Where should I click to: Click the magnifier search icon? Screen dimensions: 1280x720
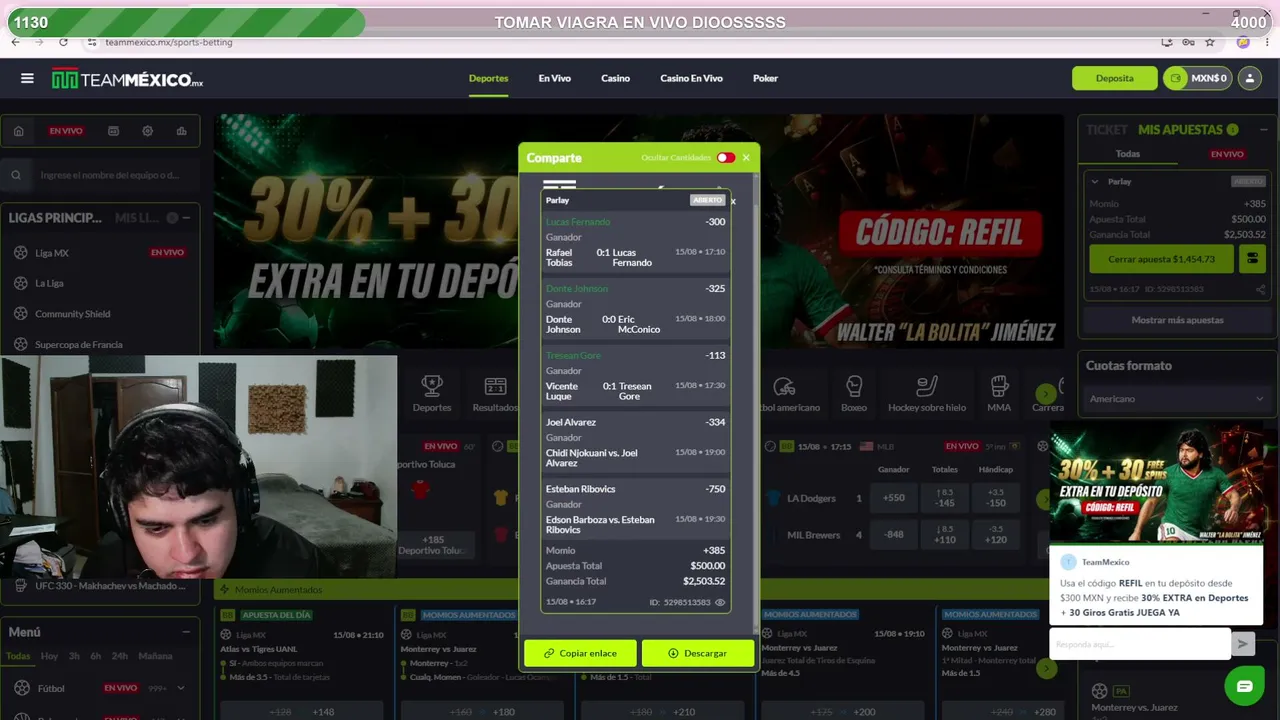tap(16, 175)
